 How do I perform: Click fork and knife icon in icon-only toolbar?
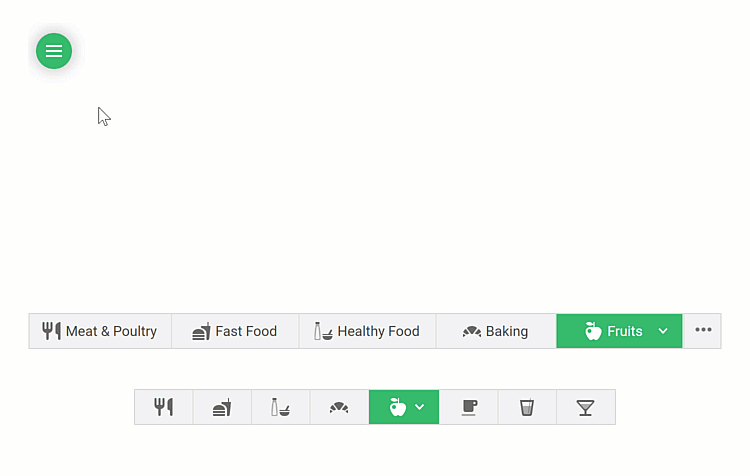164,407
